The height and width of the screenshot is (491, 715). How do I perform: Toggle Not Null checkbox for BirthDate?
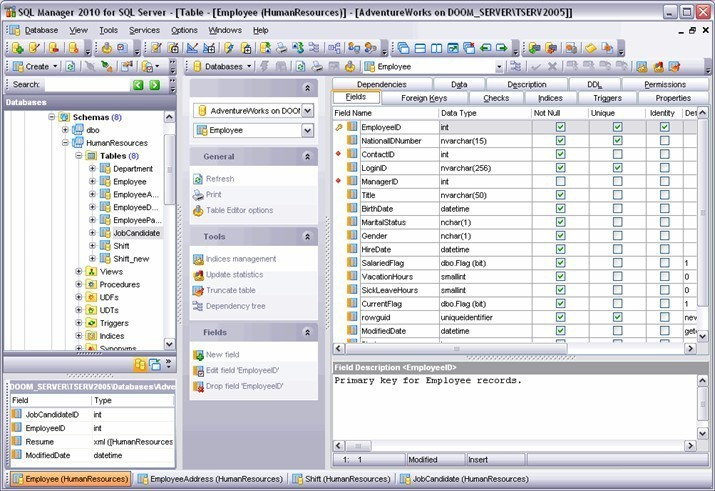560,208
